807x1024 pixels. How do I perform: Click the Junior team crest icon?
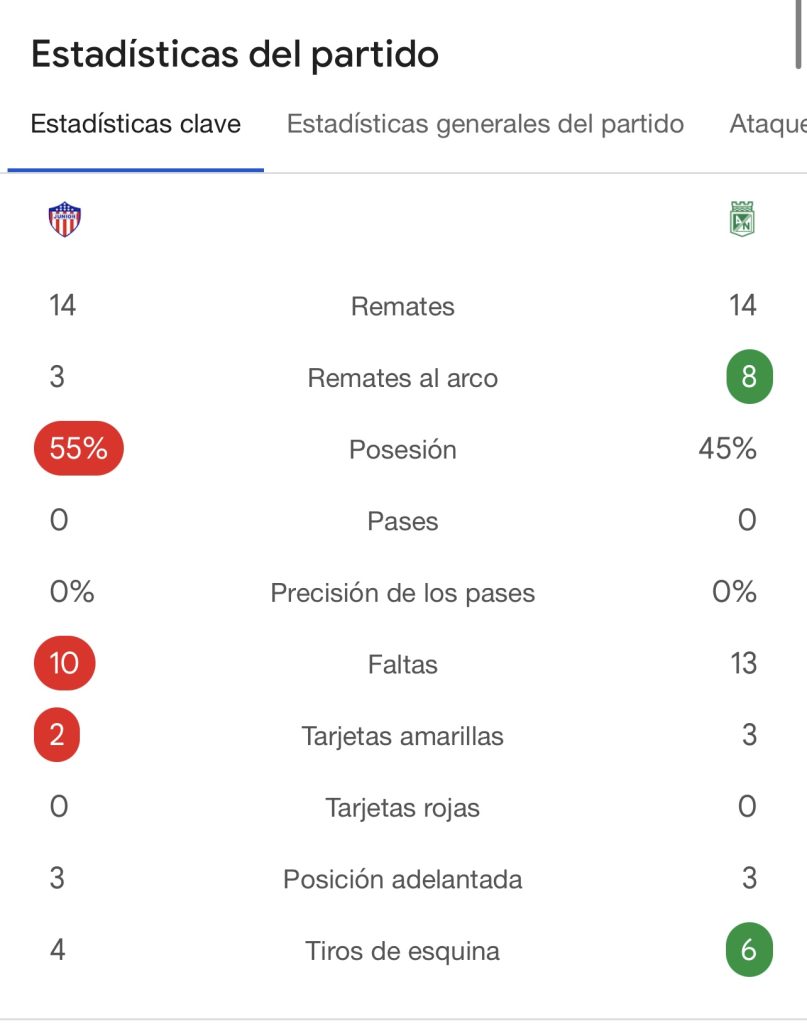[x=65, y=219]
